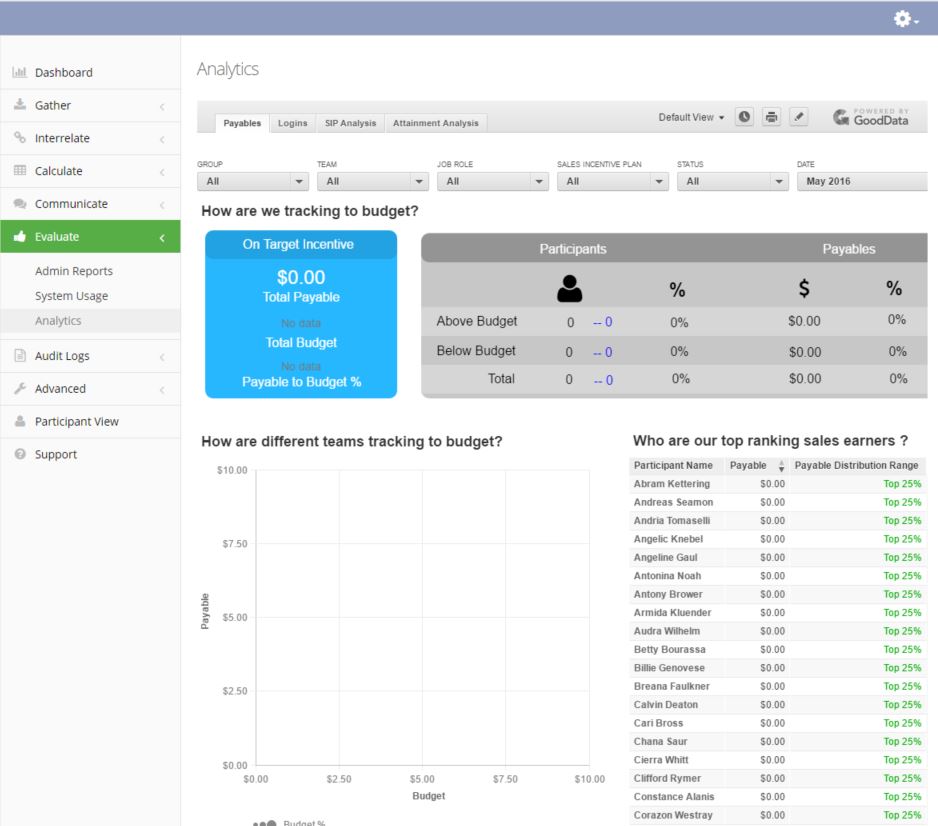Click the Participant View person icon
This screenshot has width=938, height=826.
pos(20,421)
